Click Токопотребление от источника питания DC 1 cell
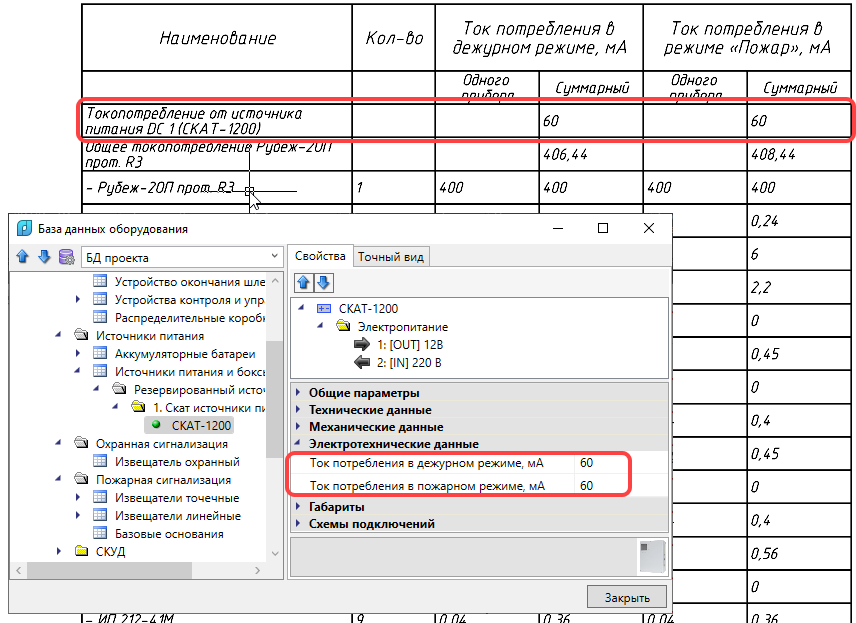Viewport: 856px width, 623px height. [x=217, y=121]
